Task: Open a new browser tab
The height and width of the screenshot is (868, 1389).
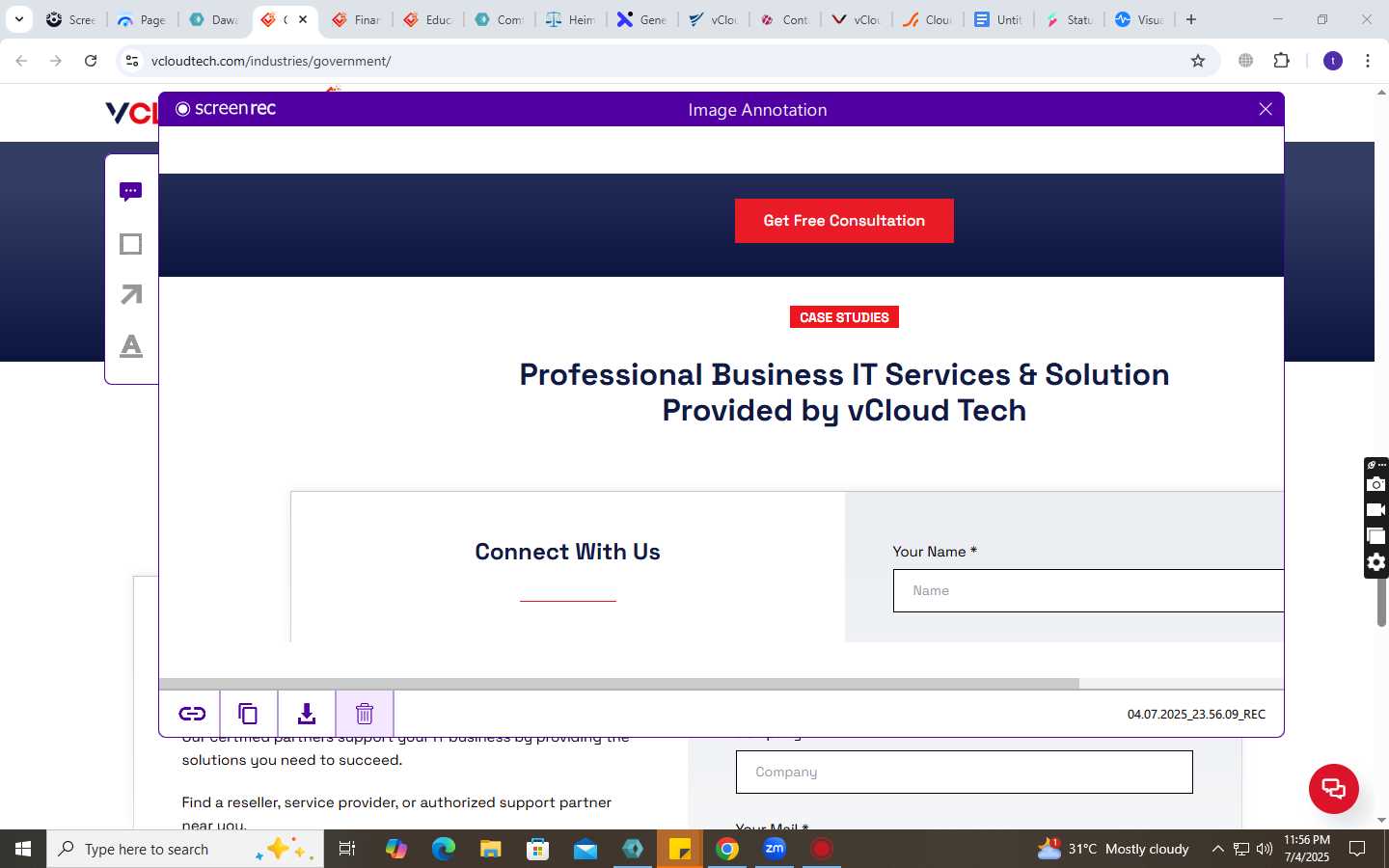Action: coord(1191,19)
